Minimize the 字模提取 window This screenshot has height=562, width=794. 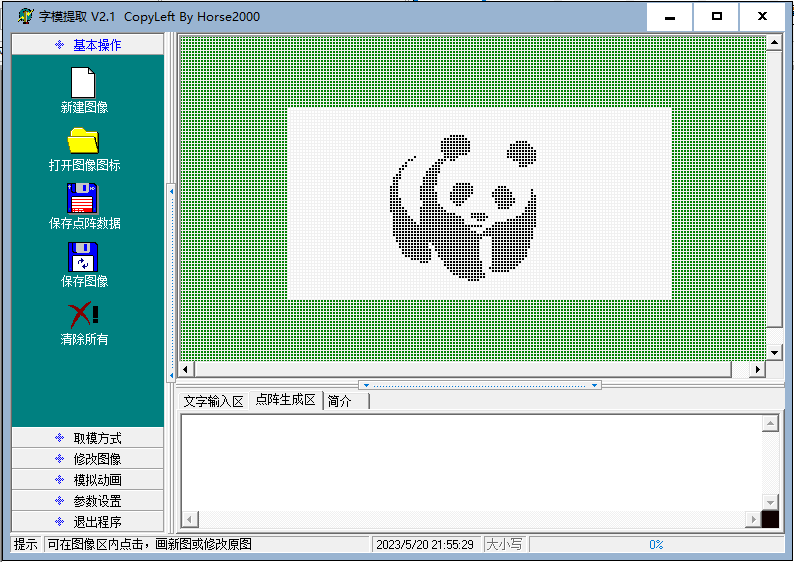click(669, 17)
